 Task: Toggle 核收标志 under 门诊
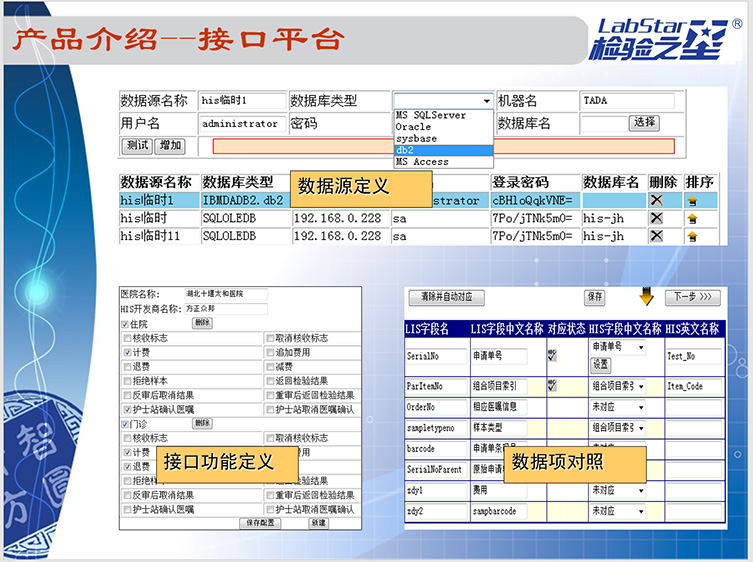(127, 438)
